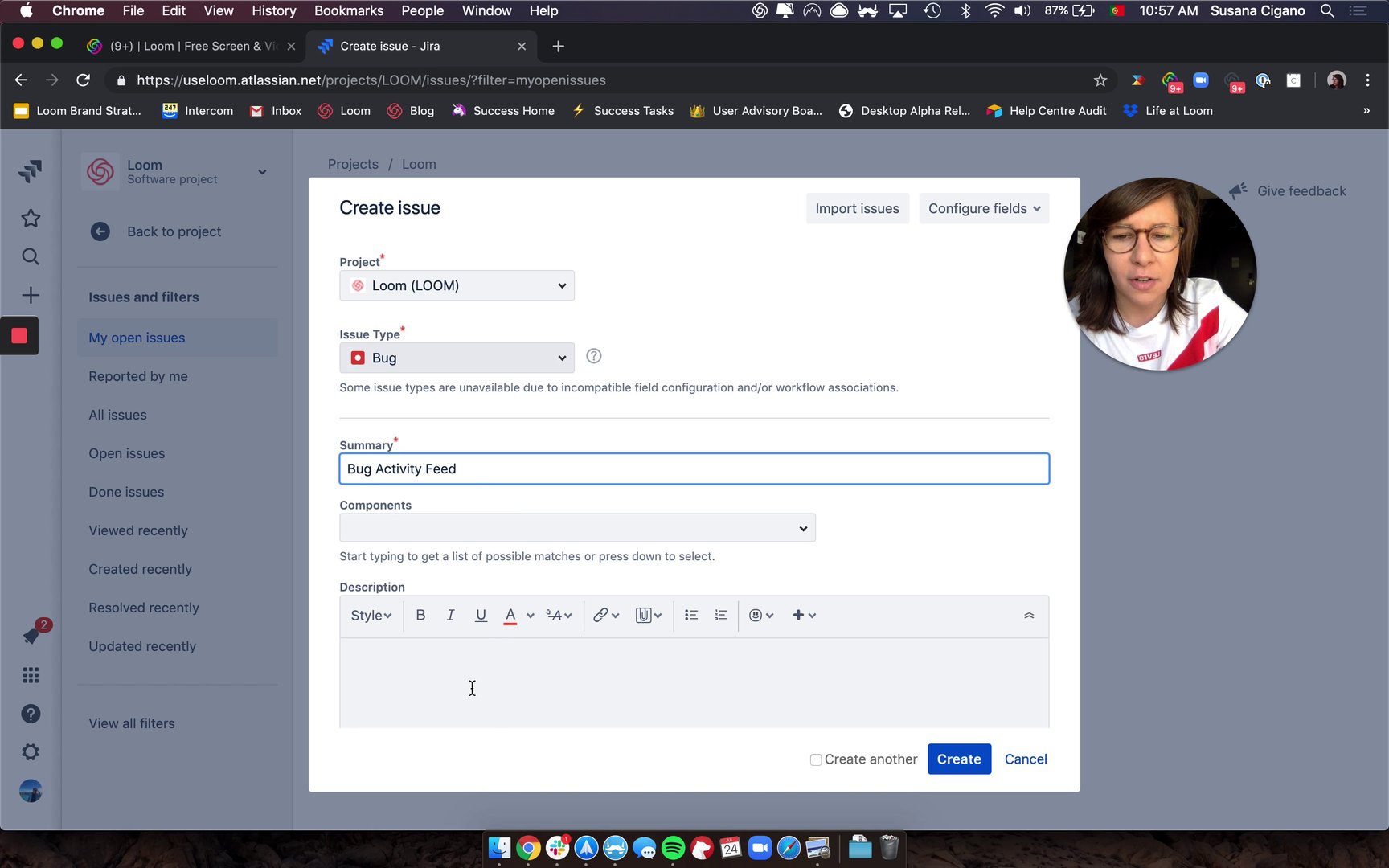This screenshot has height=868, width=1389.
Task: Apply italic formatting in description toolbar
Action: click(x=450, y=616)
